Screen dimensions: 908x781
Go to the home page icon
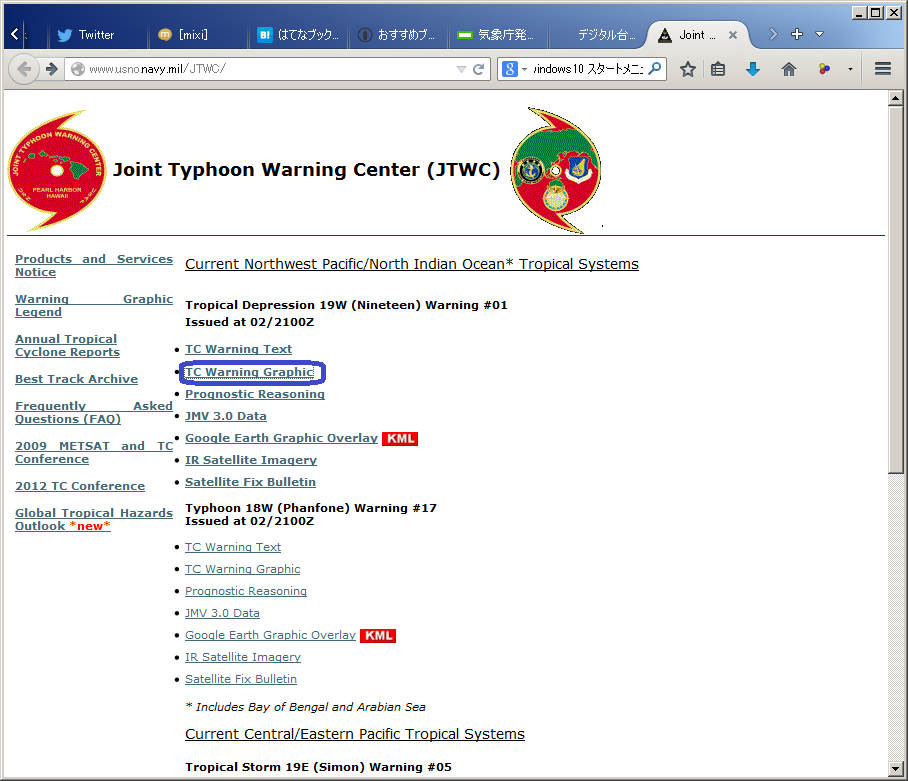pyautogui.click(x=789, y=69)
